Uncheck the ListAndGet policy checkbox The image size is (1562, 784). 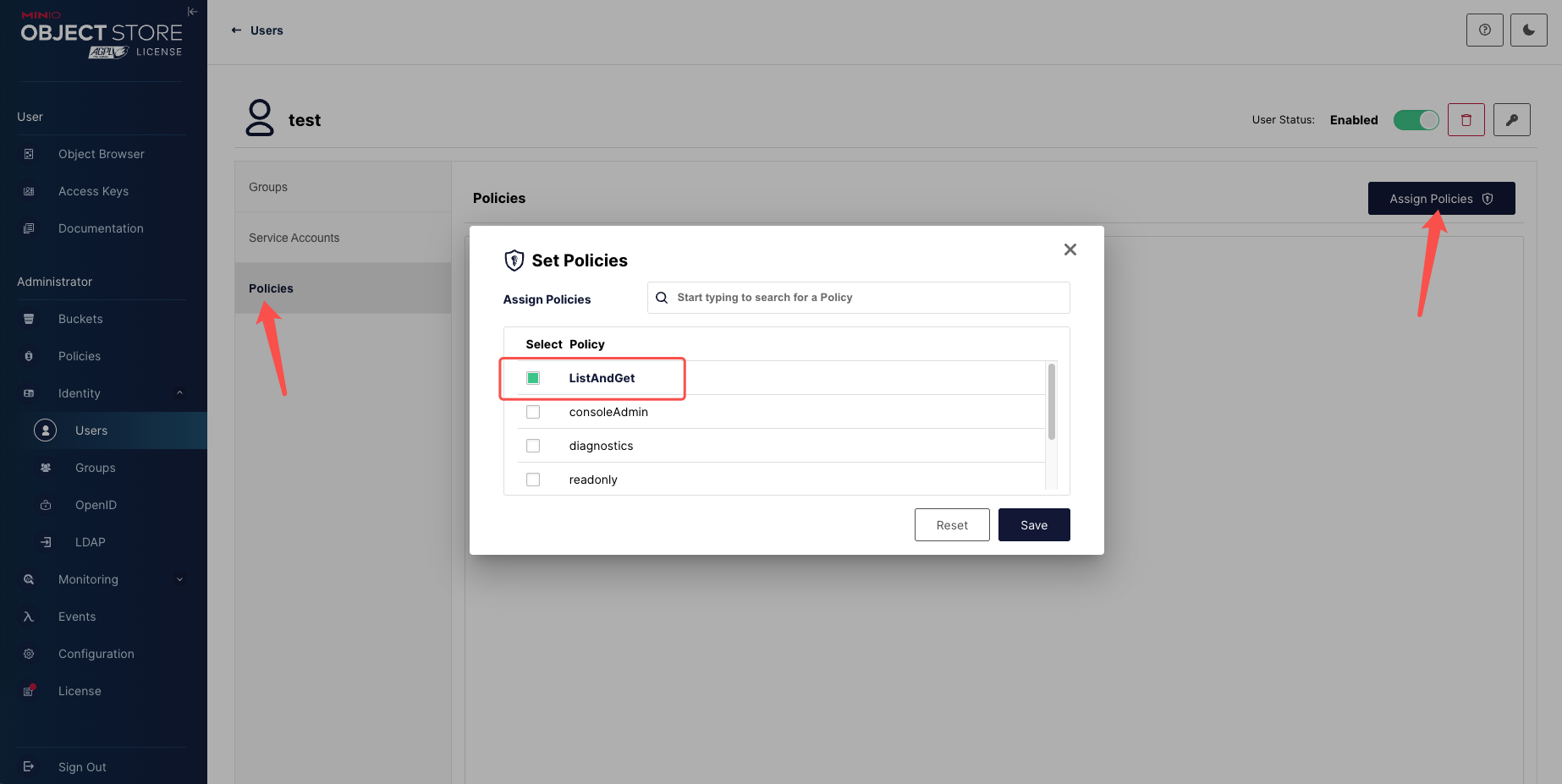[x=533, y=378]
